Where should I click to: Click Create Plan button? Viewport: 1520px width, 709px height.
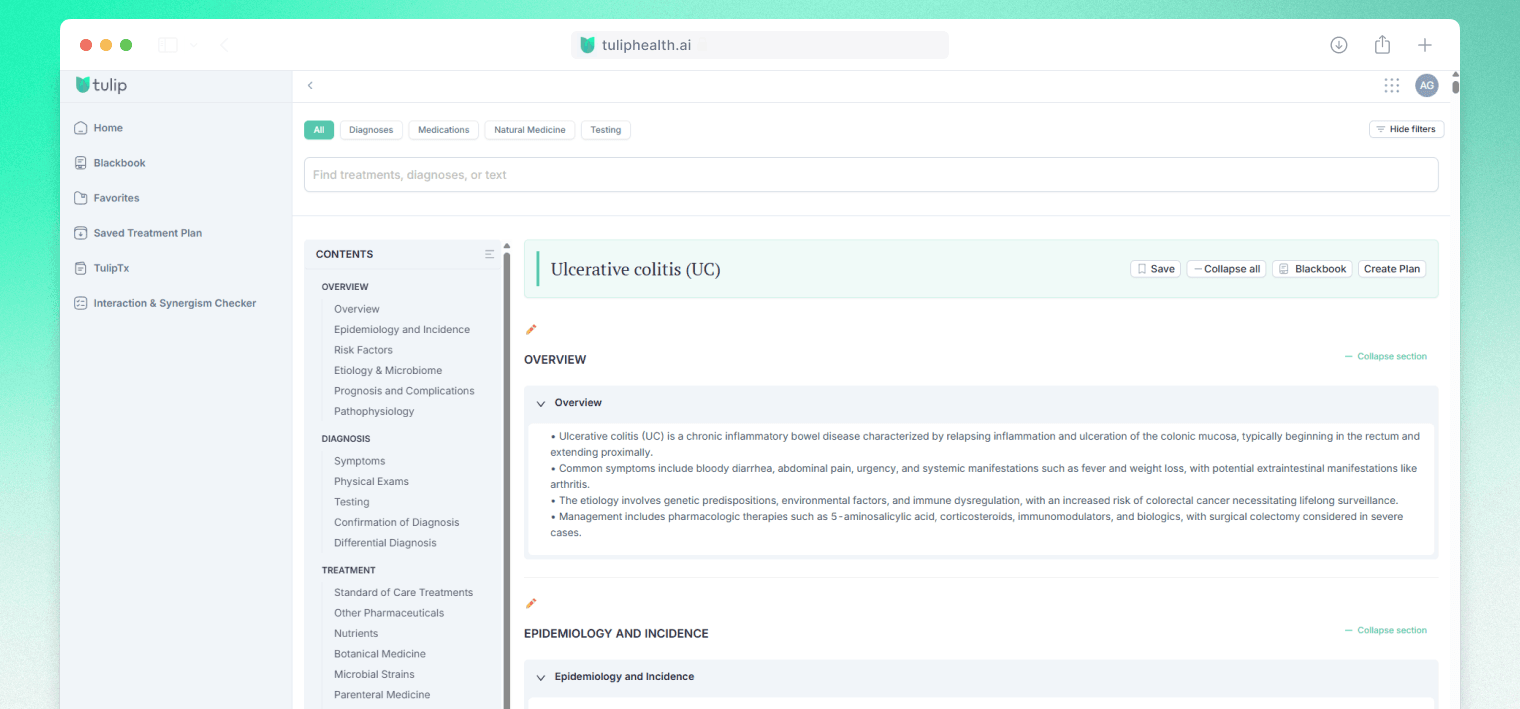[x=1392, y=269]
